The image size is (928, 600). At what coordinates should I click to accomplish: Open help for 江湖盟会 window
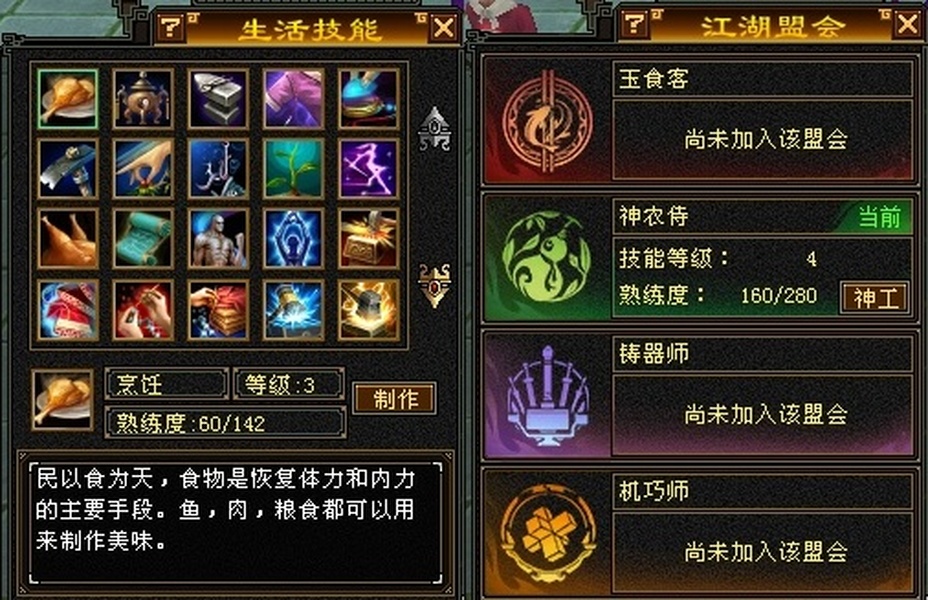coord(635,24)
